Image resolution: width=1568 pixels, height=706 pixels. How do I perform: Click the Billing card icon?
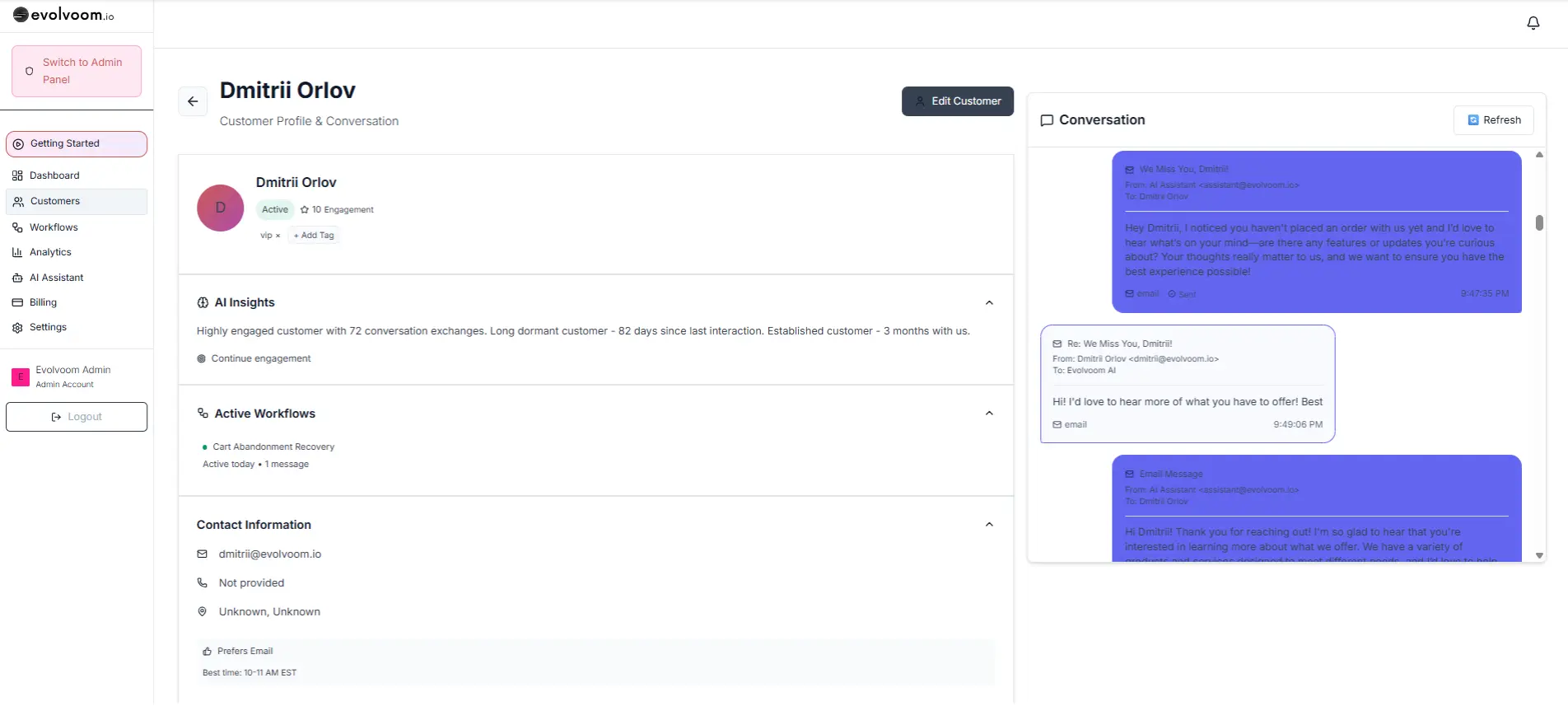(x=17, y=302)
